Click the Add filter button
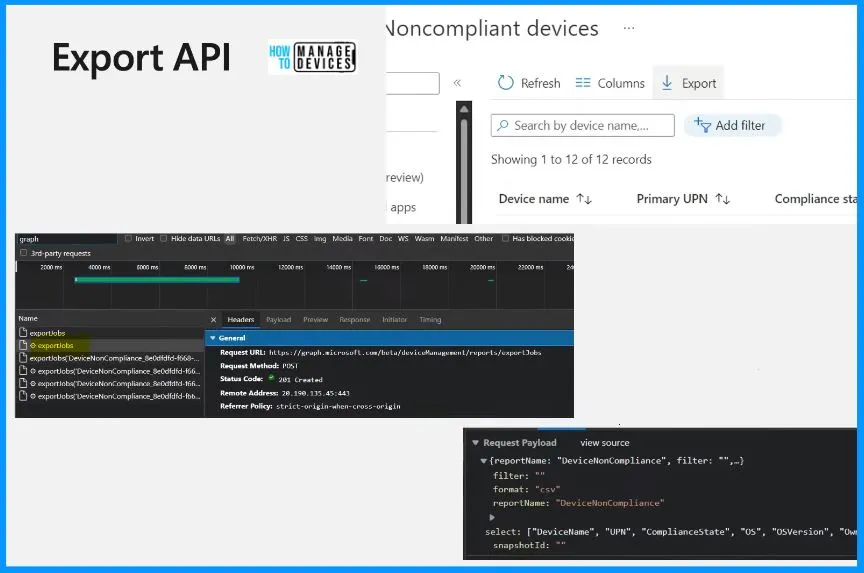 coord(732,125)
